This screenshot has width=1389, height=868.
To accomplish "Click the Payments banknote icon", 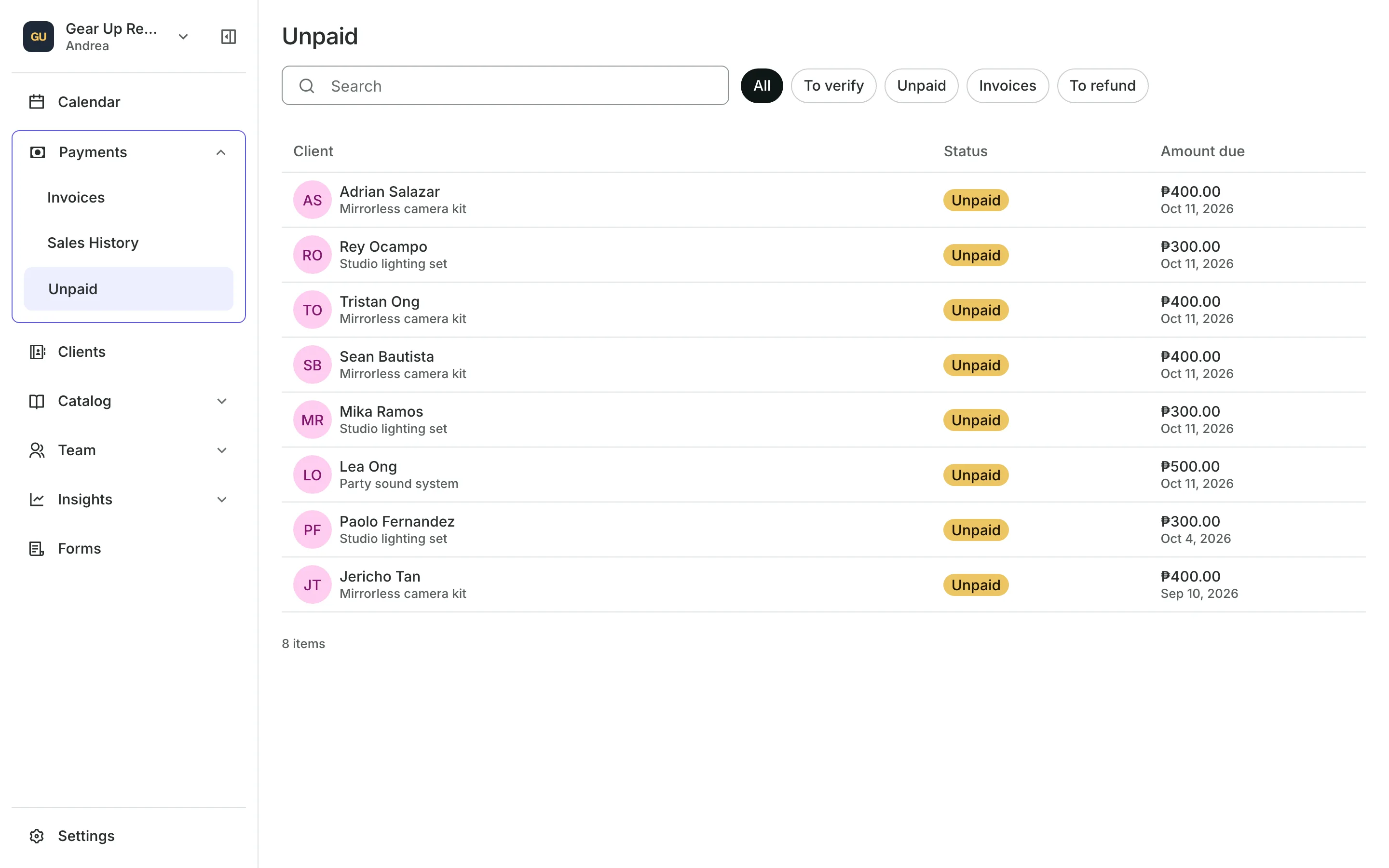I will coord(37,152).
